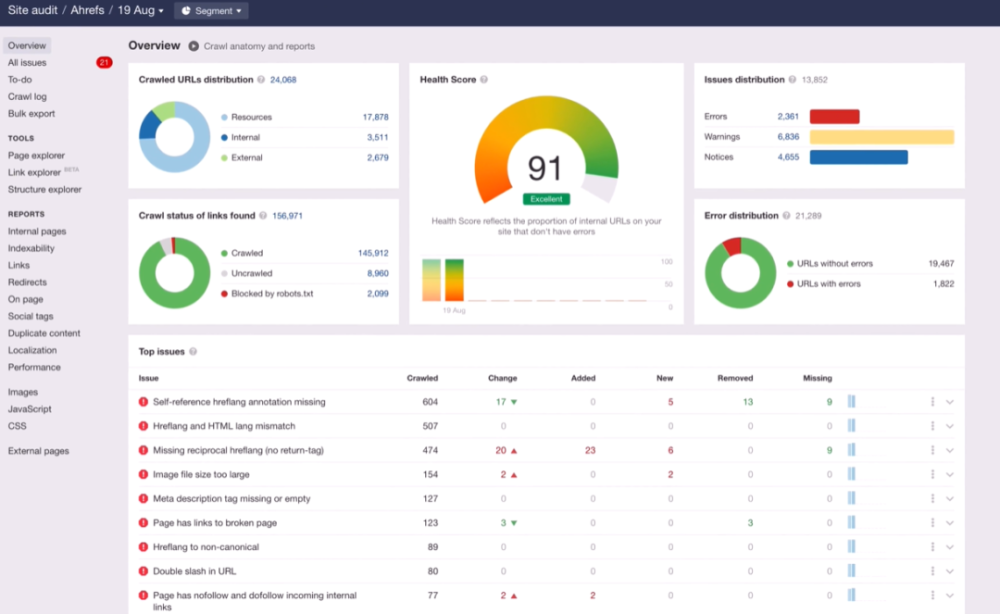The width and height of the screenshot is (1000, 614).
Task: Open three-dot menu for Self-reference hreflang annotation row
Action: click(x=932, y=402)
